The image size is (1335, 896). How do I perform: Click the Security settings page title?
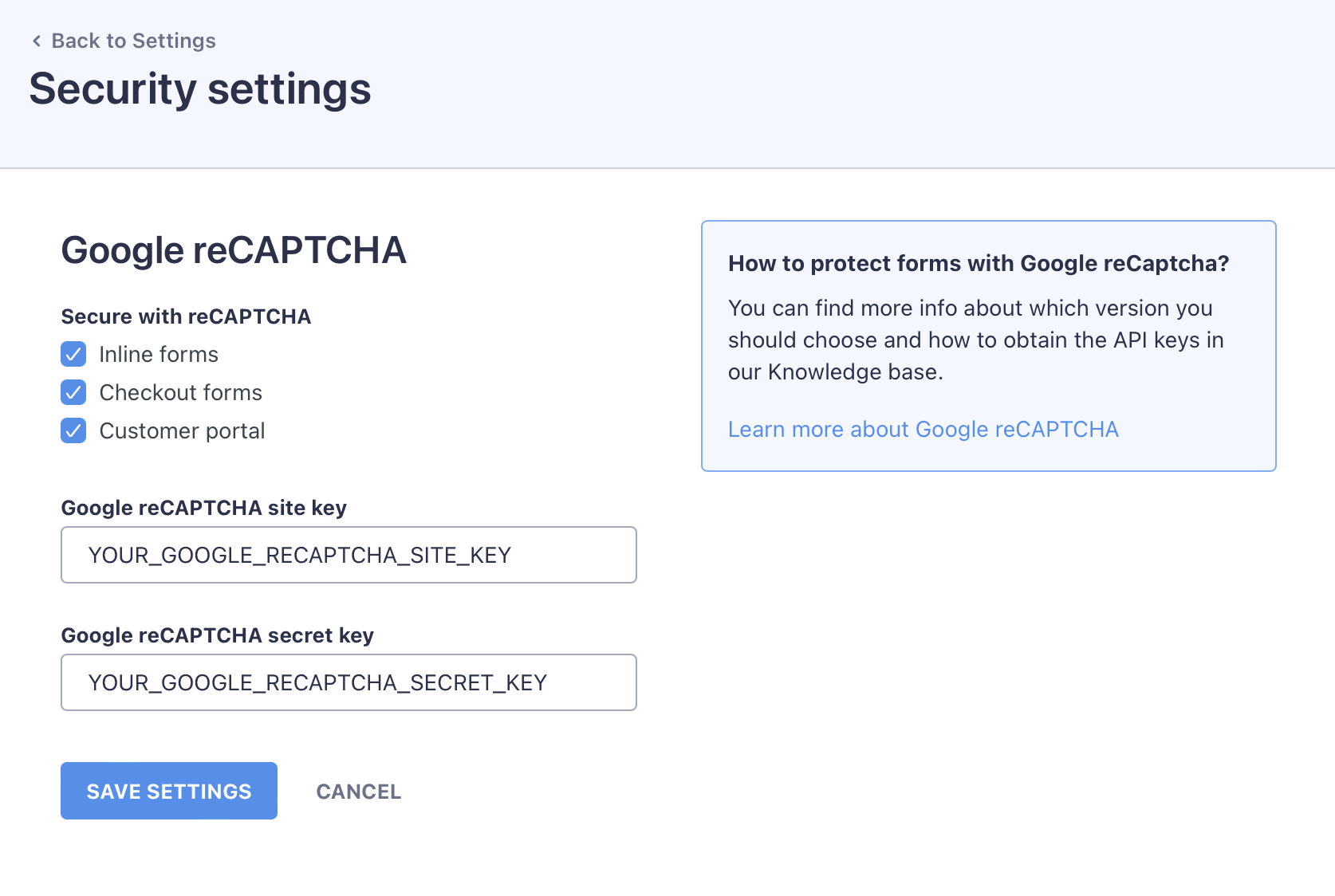[200, 88]
